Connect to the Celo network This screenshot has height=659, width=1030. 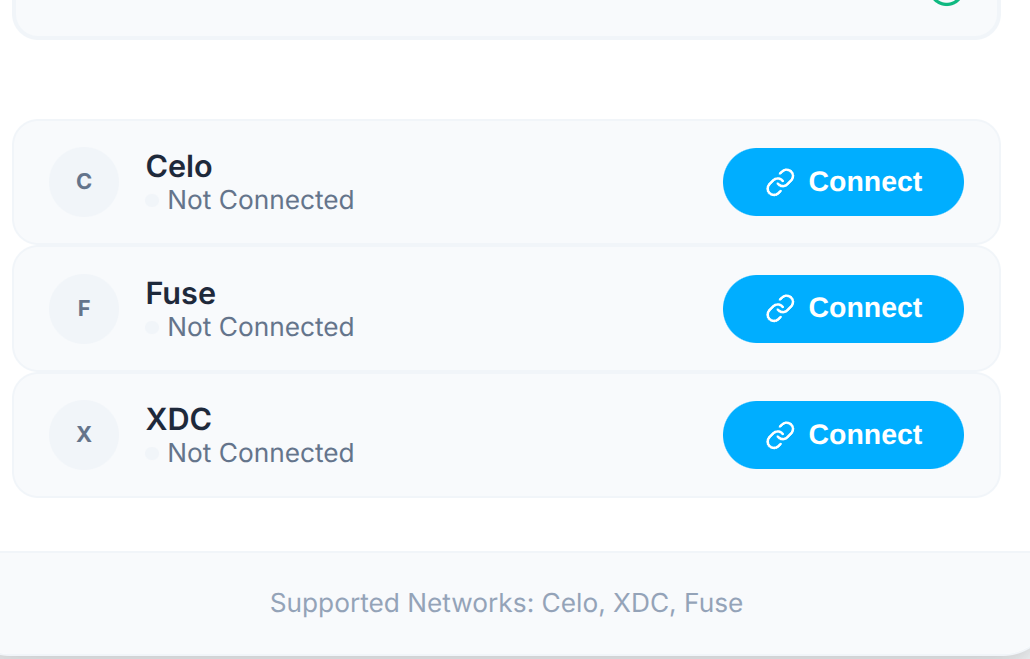[x=843, y=182]
